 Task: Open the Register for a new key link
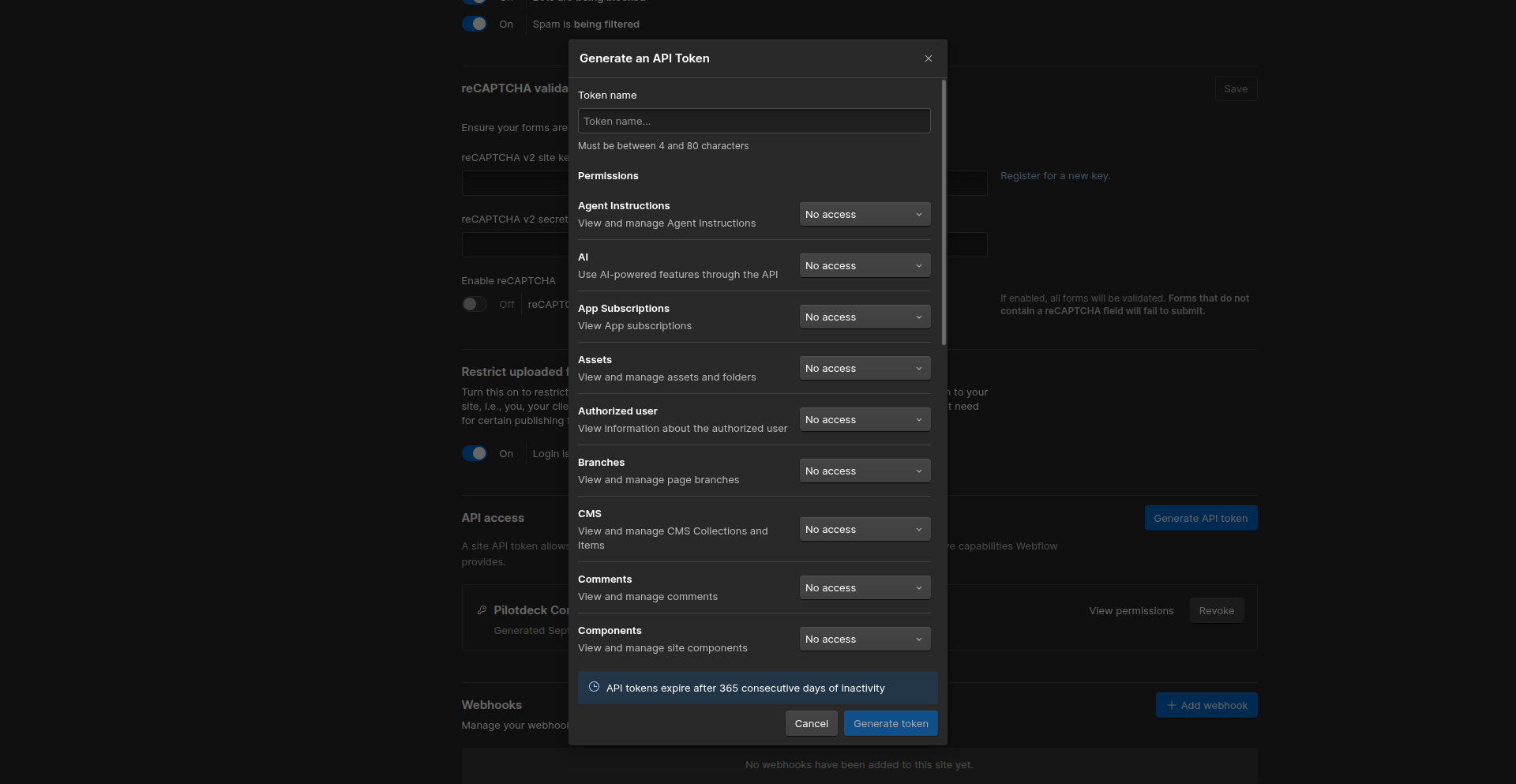point(1055,175)
